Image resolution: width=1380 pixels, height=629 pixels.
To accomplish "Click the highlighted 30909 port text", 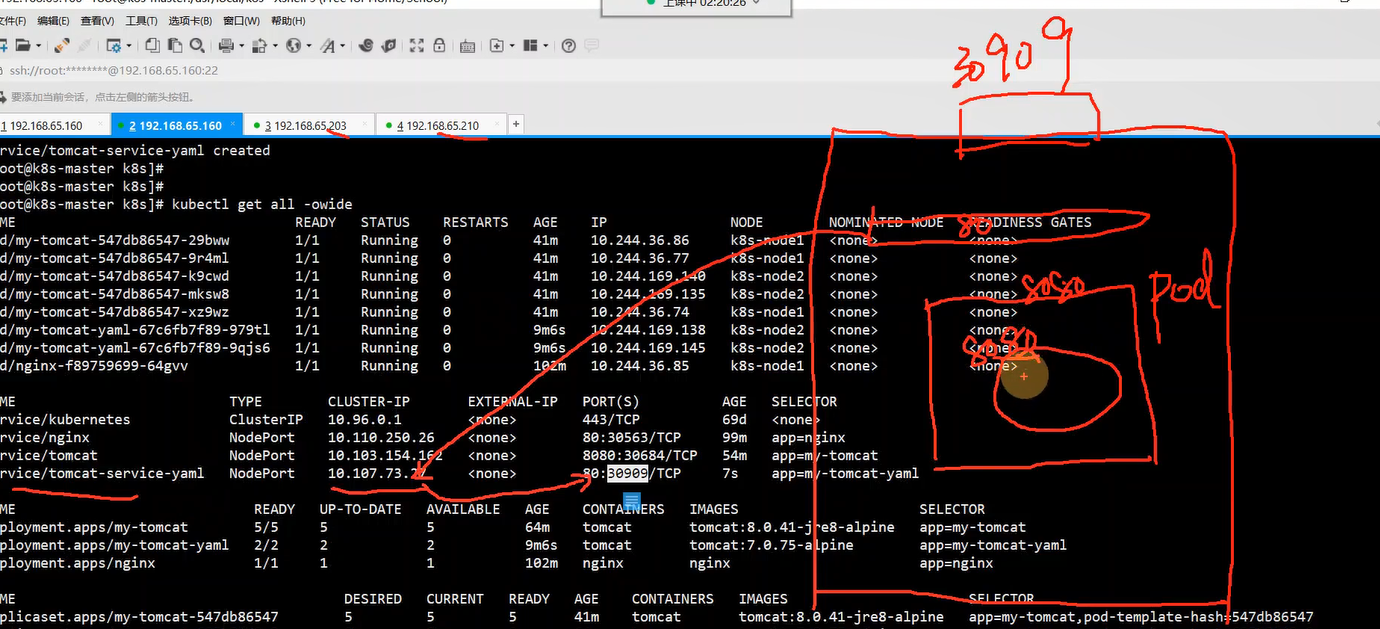I will pyautogui.click(x=628, y=473).
